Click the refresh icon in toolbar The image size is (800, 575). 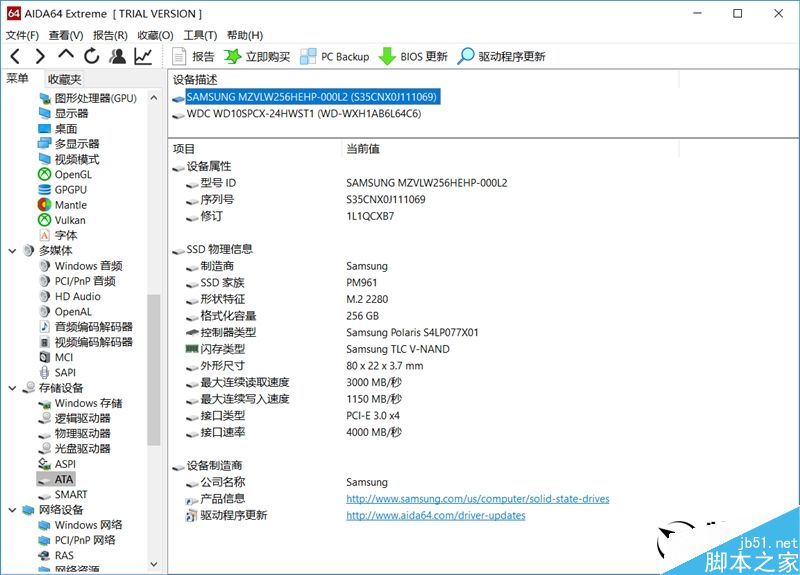pyautogui.click(x=92, y=56)
